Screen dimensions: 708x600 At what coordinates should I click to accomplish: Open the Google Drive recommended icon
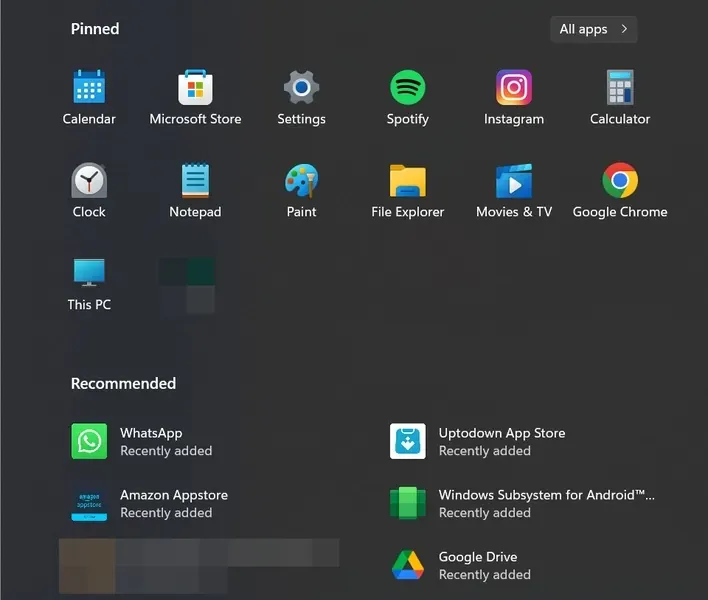coord(407,565)
